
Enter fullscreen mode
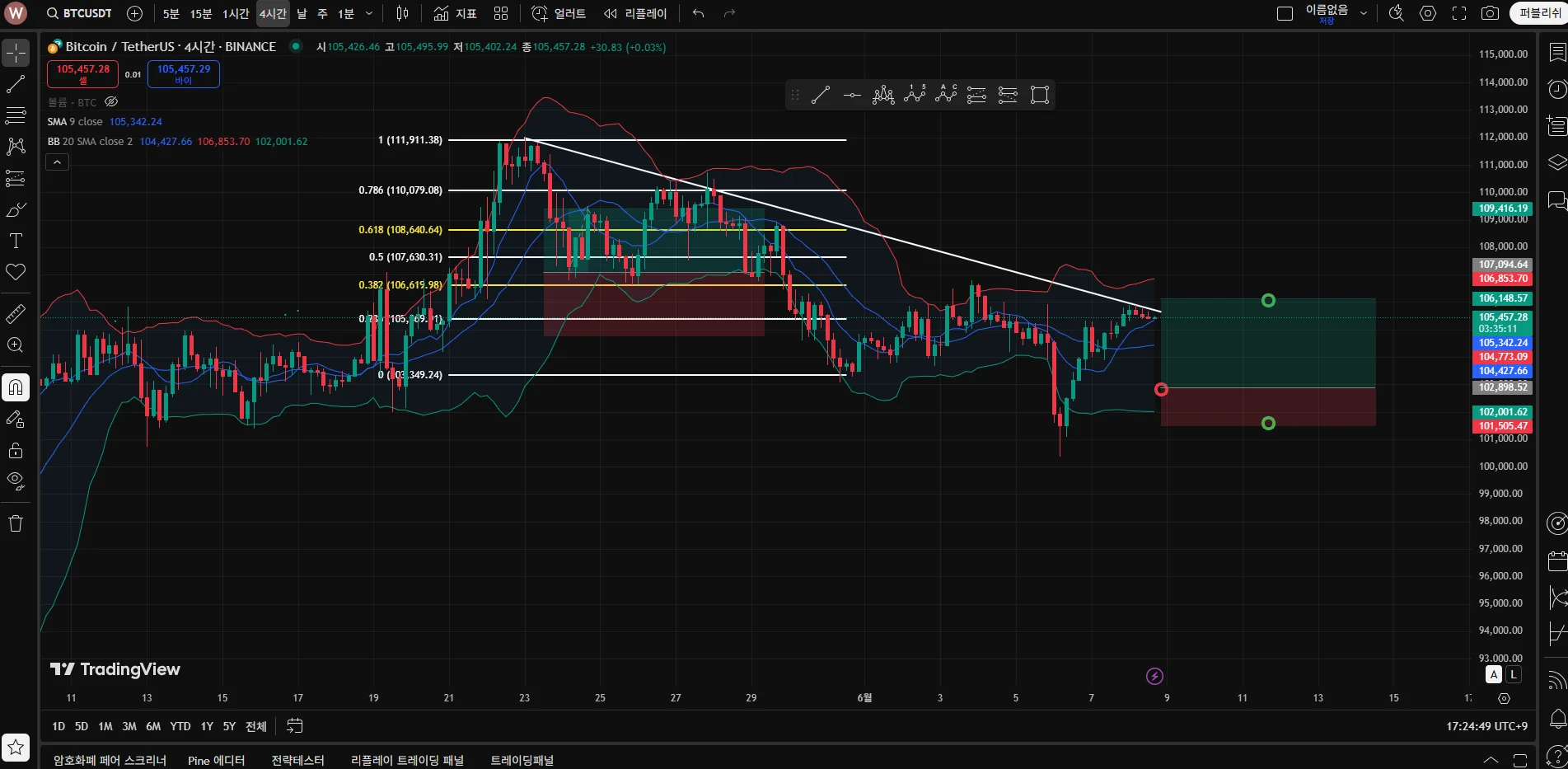pos(1459,14)
